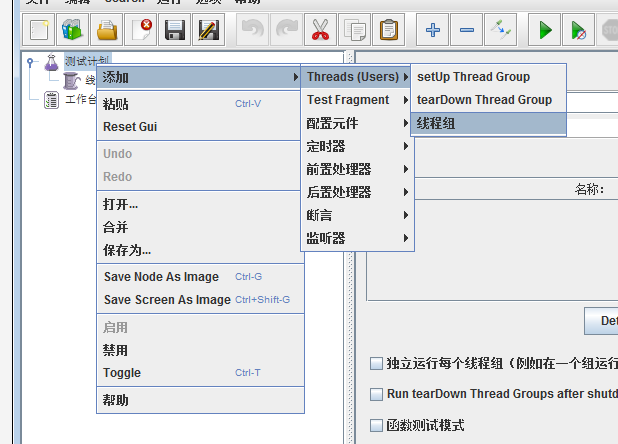Choose Save Screen As Image
The width and height of the screenshot is (618, 444).
(x=200, y=300)
